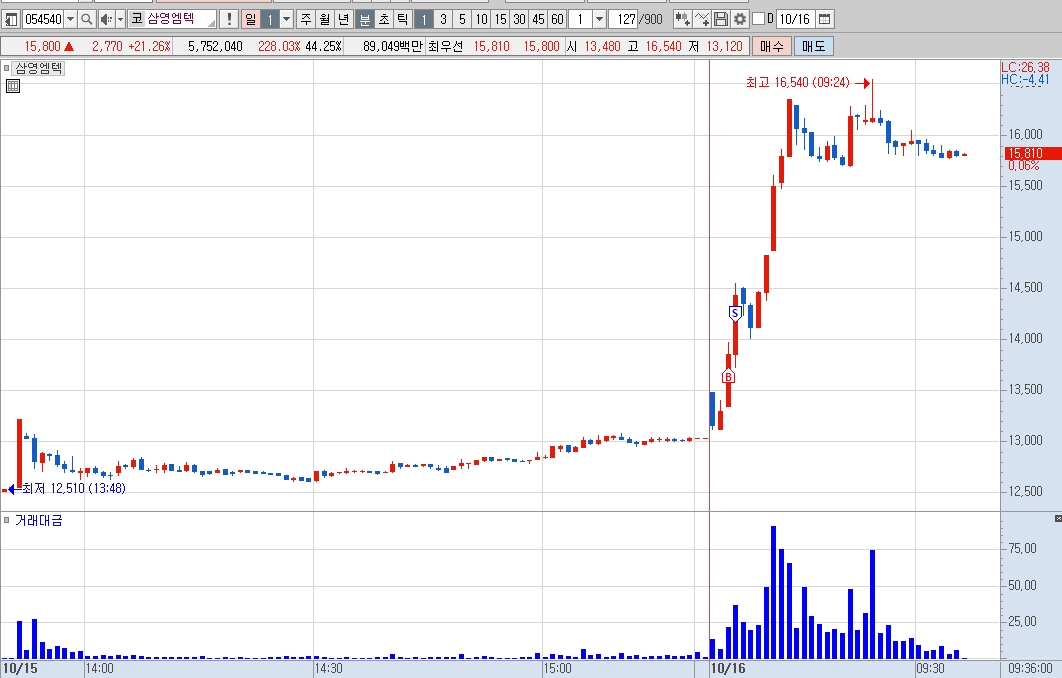Select the 30-minute interval
Image resolution: width=1062 pixels, height=678 pixels.
519,19
